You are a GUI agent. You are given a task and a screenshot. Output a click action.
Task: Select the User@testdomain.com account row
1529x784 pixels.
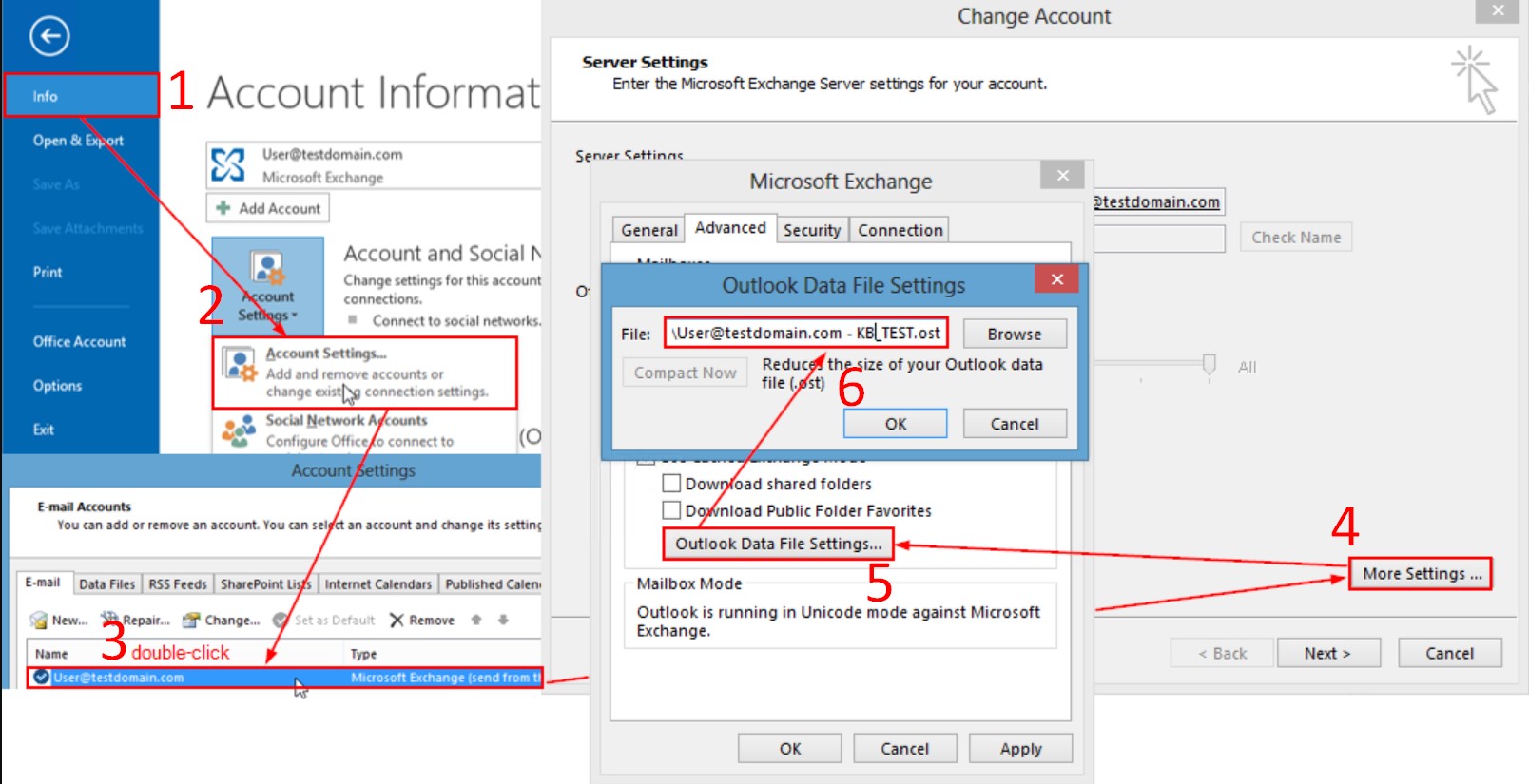pyautogui.click(x=284, y=678)
